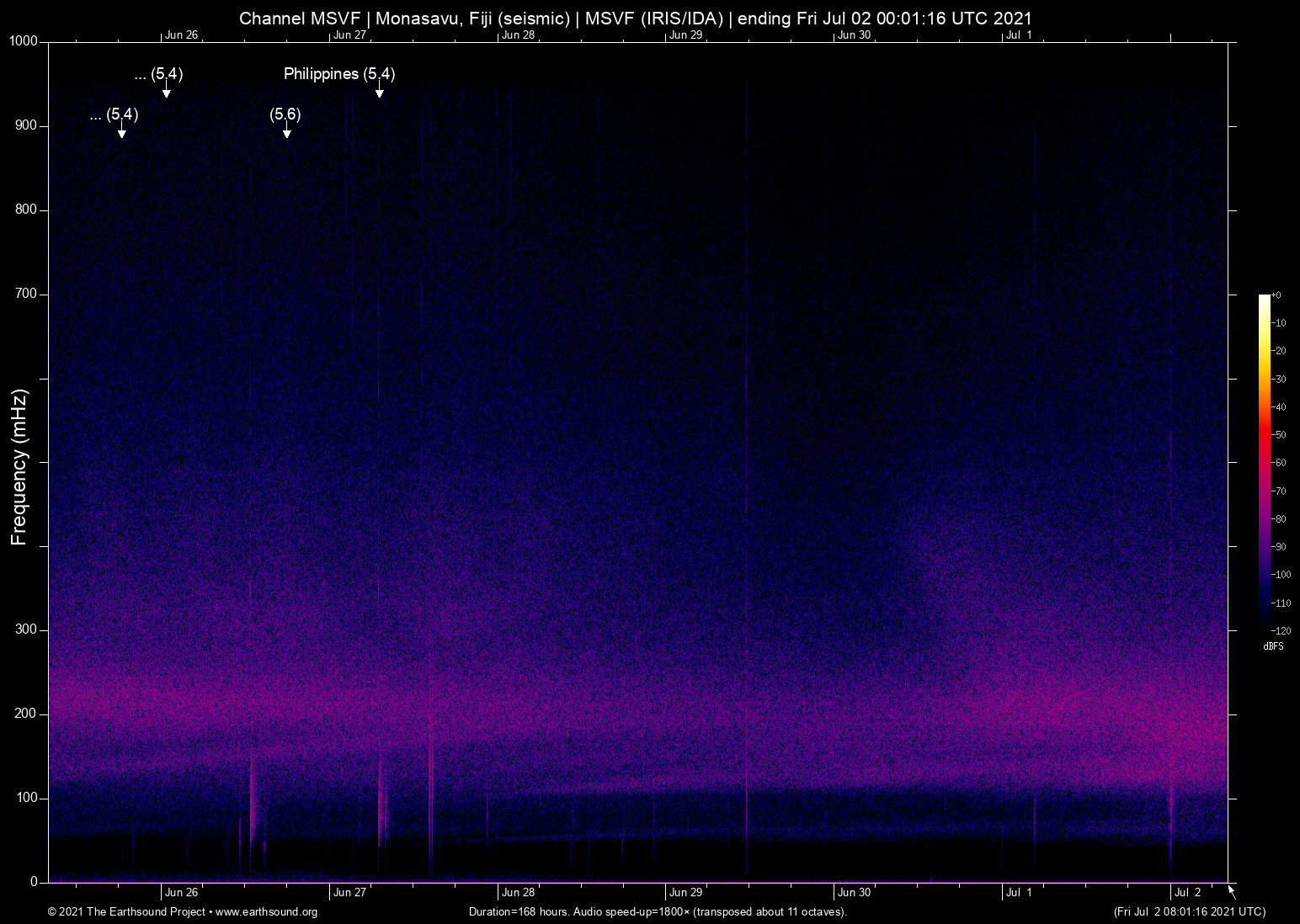Image resolution: width=1300 pixels, height=924 pixels.
Task: Click the white top of the dBFS colorbar
Action: [x=1264, y=300]
